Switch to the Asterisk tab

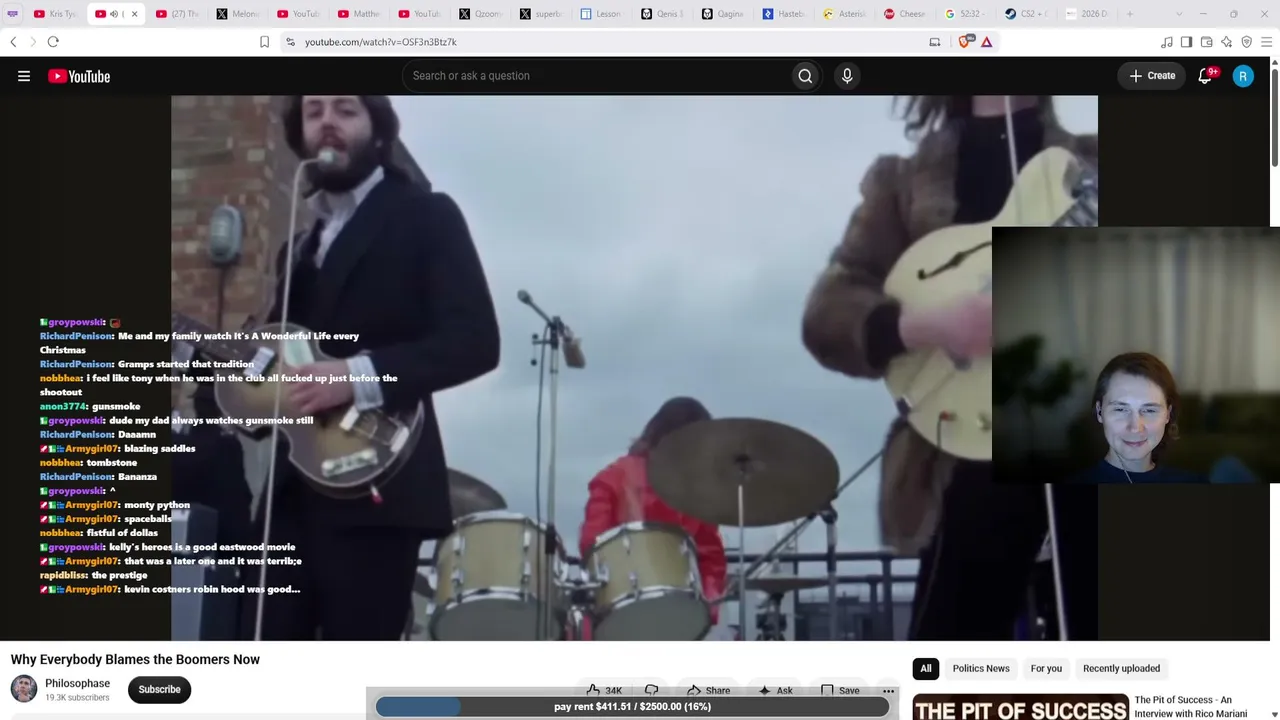(x=844, y=14)
